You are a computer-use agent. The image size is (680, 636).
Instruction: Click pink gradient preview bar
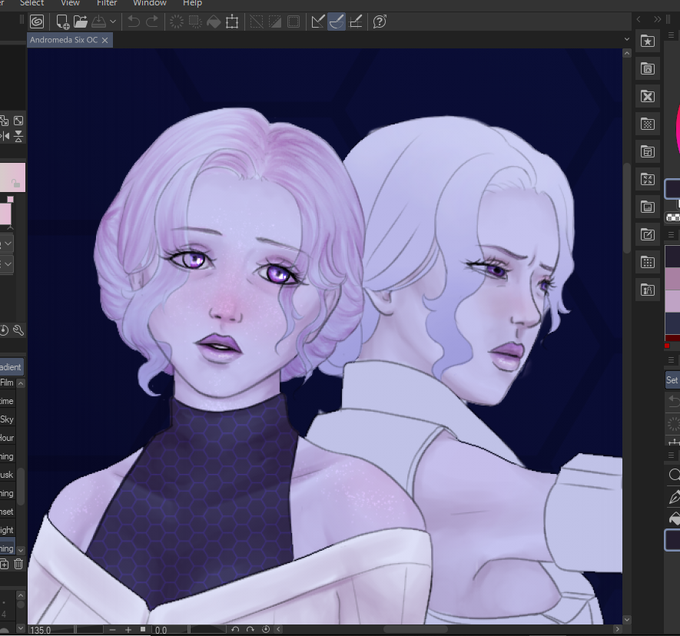point(13,177)
